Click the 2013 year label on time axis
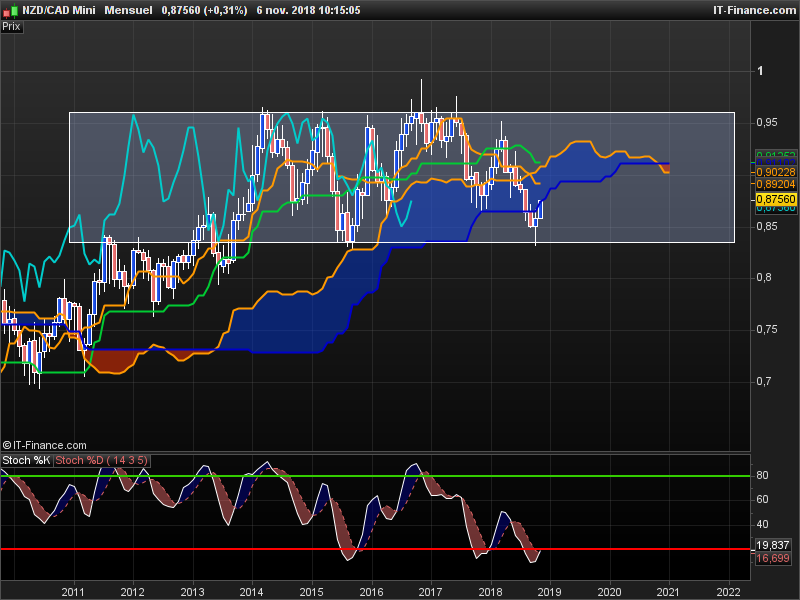 (x=192, y=592)
